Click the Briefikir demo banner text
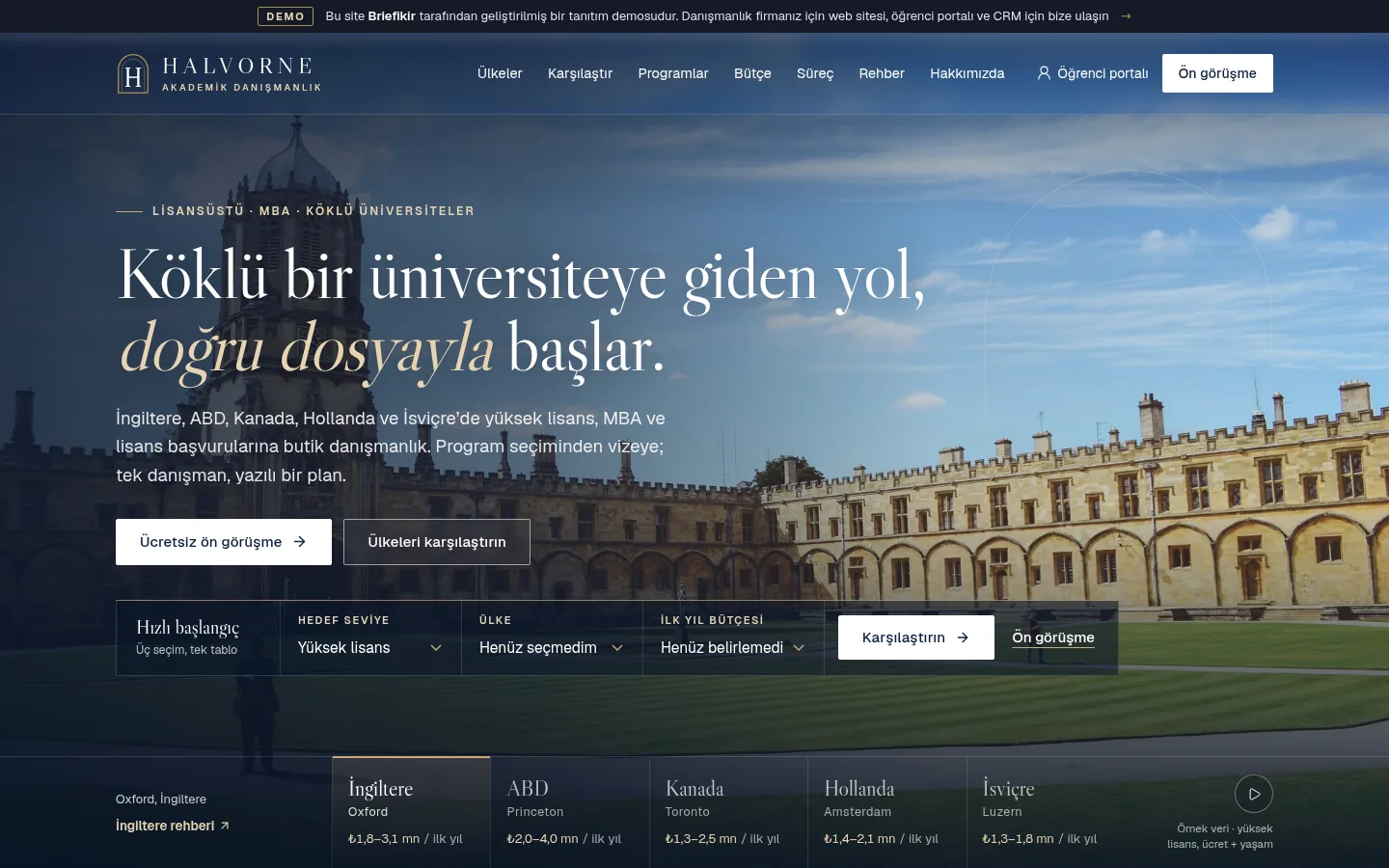This screenshot has height=868, width=1389. pos(718,16)
